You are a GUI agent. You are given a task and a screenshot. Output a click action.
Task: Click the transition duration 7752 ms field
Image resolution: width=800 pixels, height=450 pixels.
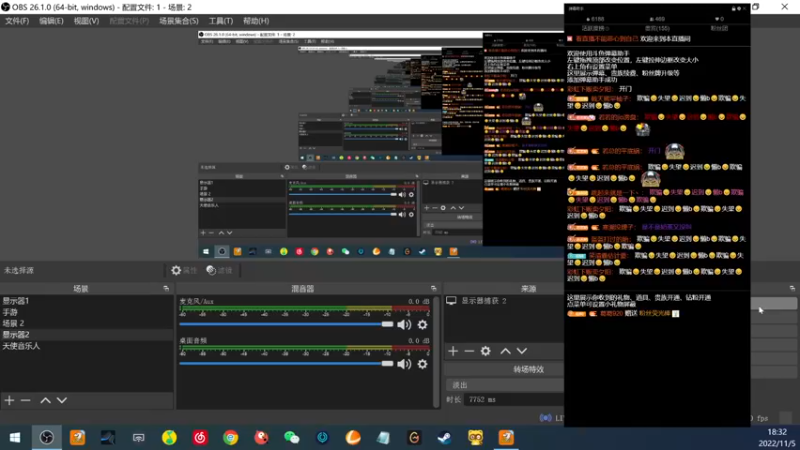514,399
